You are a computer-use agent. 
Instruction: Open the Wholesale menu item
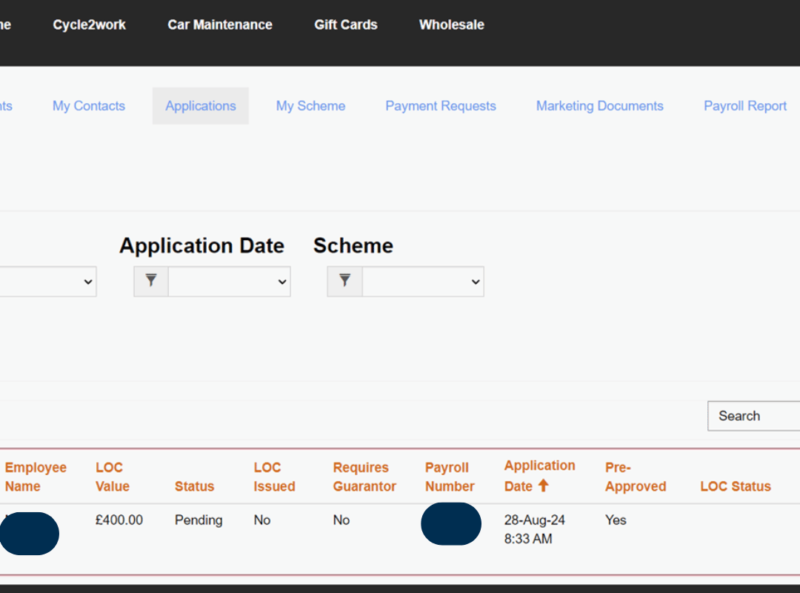(451, 25)
